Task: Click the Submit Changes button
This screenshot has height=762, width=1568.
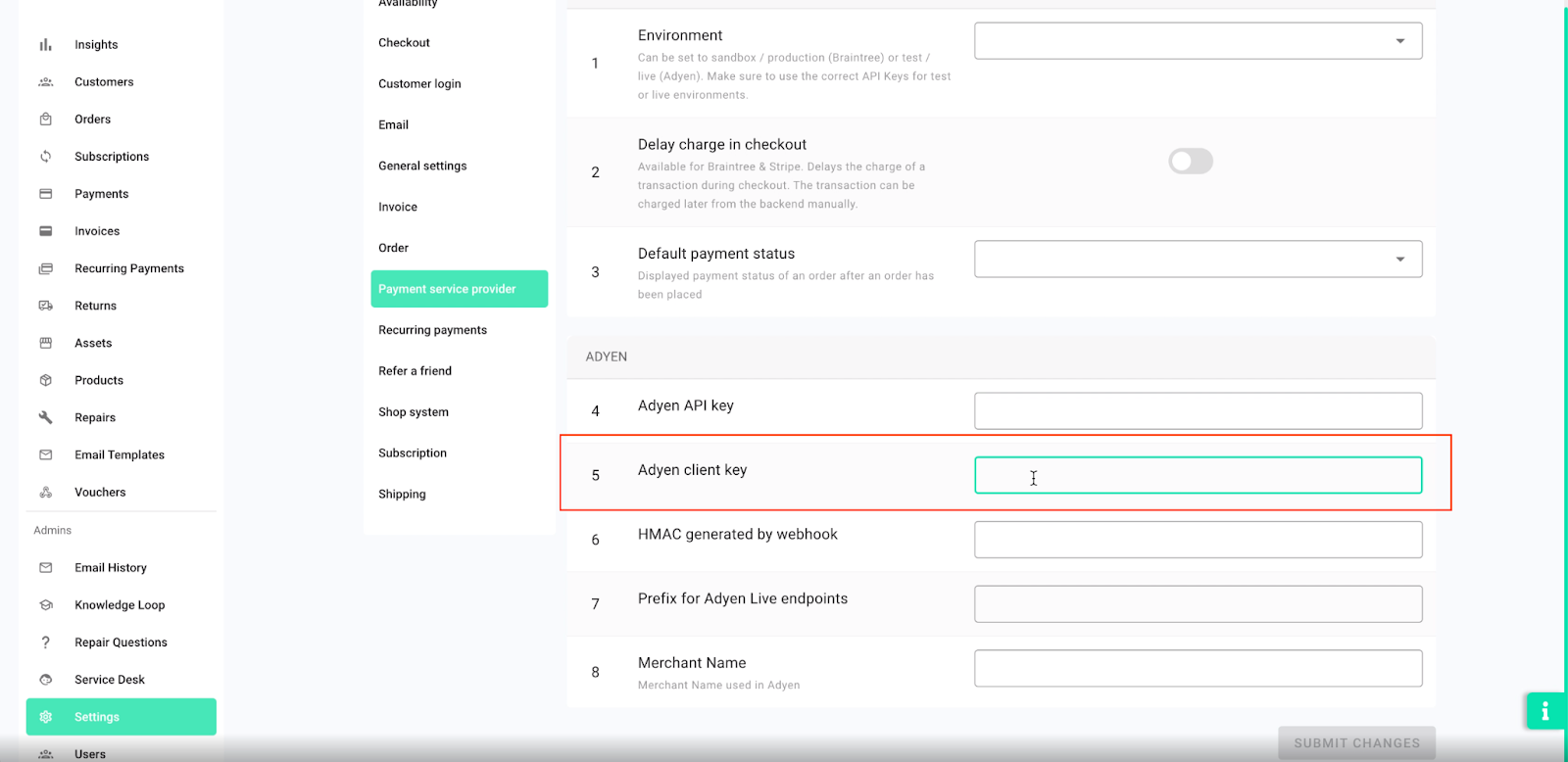Action: click(1356, 743)
